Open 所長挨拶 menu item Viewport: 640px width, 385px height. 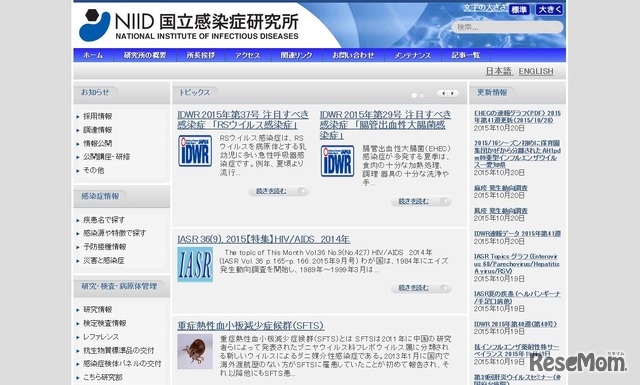point(201,55)
